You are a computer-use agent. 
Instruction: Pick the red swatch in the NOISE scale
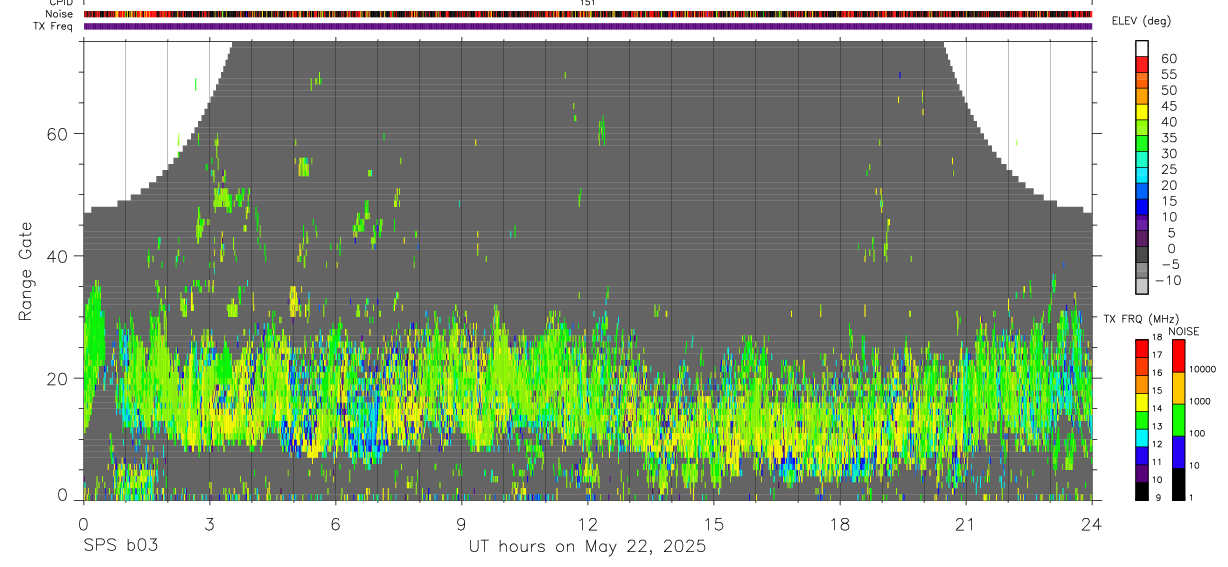(1178, 356)
